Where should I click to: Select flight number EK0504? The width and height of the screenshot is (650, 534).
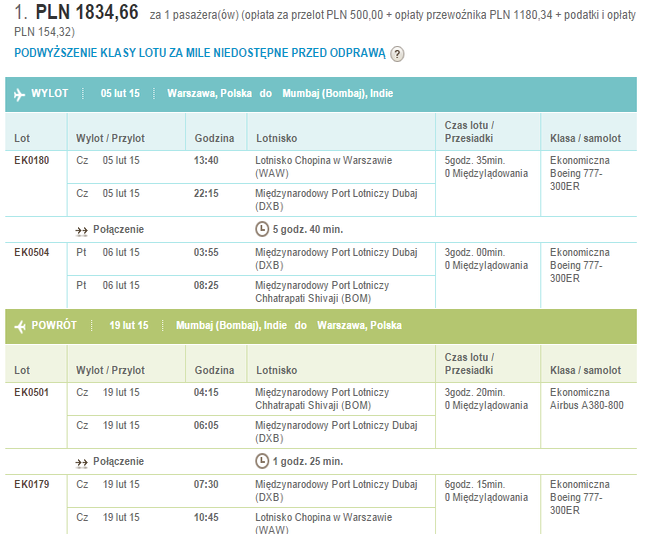[x=32, y=252]
